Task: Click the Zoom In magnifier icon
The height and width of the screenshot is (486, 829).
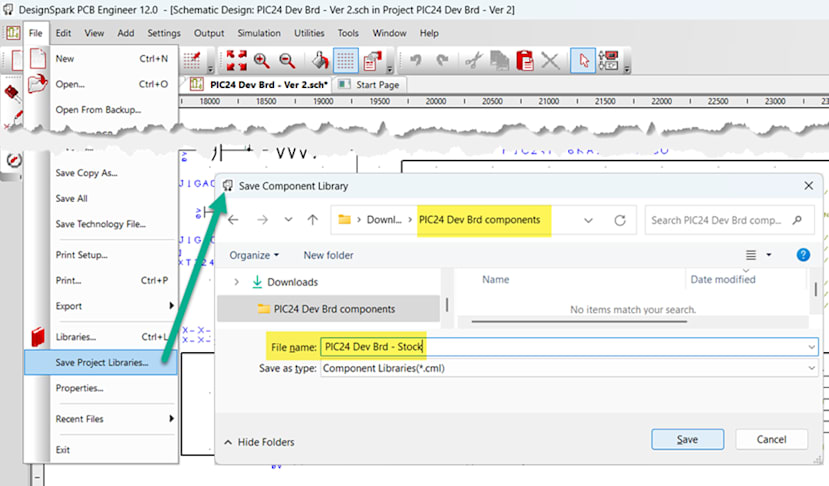Action: [262, 61]
